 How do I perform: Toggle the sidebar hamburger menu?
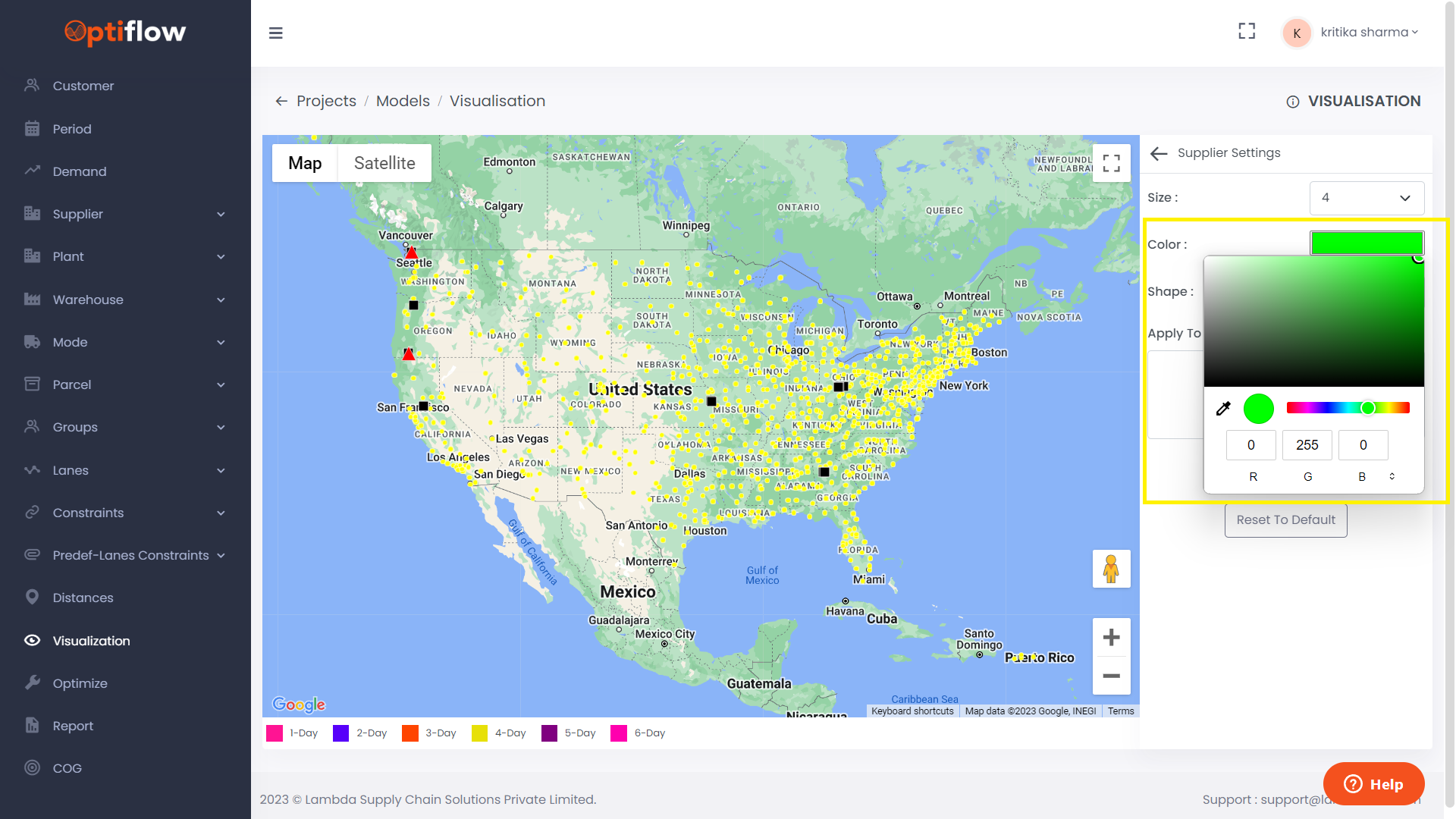pyautogui.click(x=275, y=33)
